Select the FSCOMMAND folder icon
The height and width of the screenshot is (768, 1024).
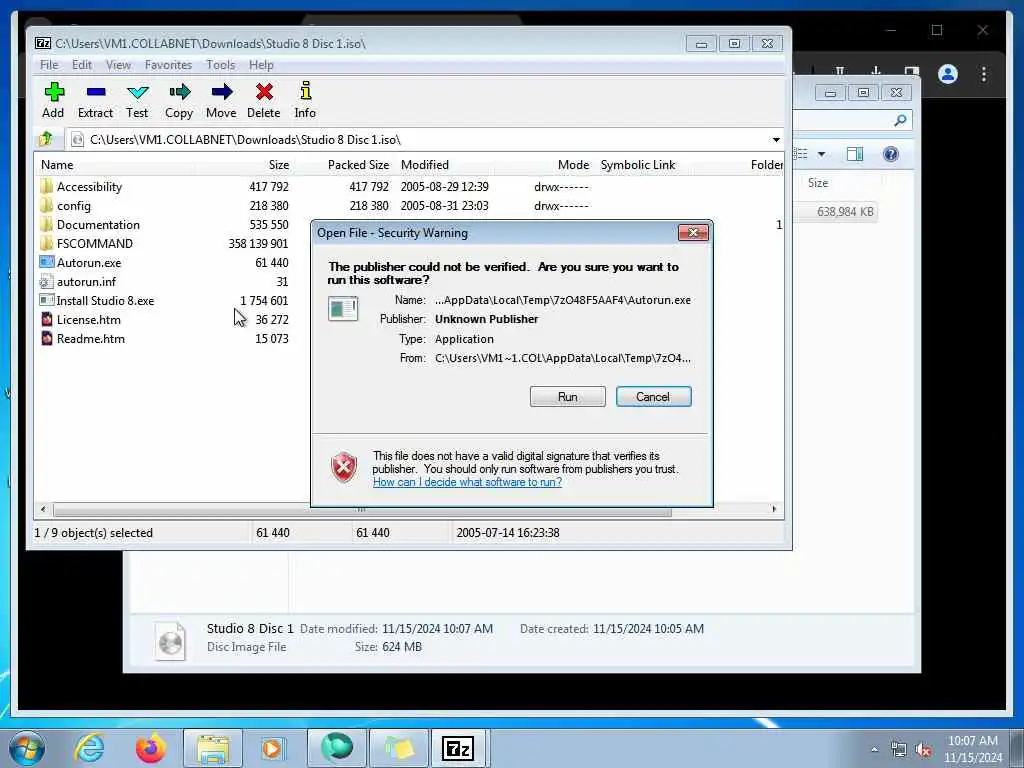46,244
